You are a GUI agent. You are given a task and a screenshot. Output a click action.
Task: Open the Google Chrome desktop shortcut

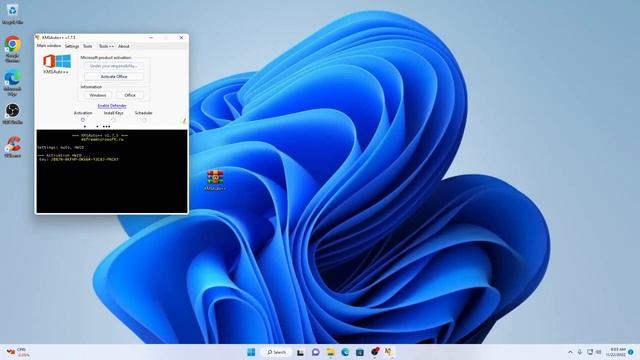click(x=12, y=48)
